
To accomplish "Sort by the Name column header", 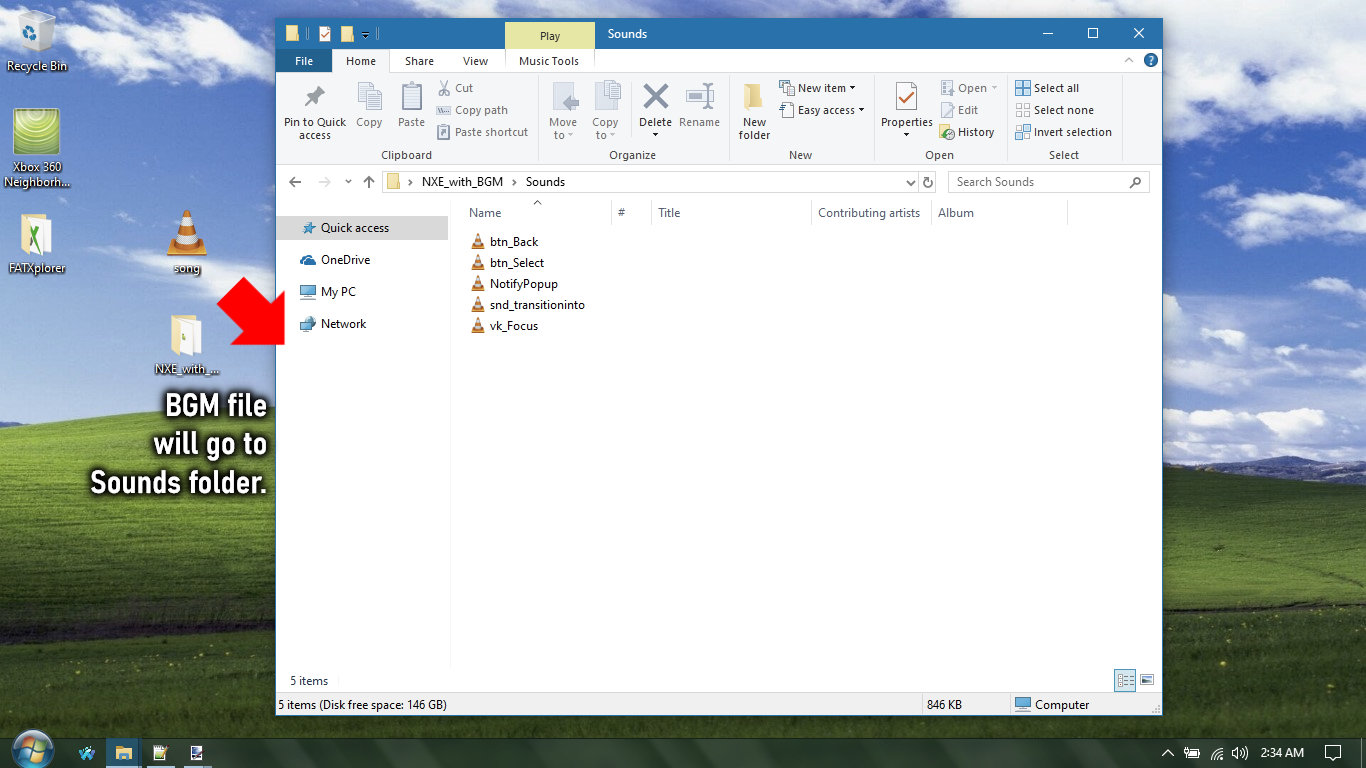I will [x=538, y=212].
